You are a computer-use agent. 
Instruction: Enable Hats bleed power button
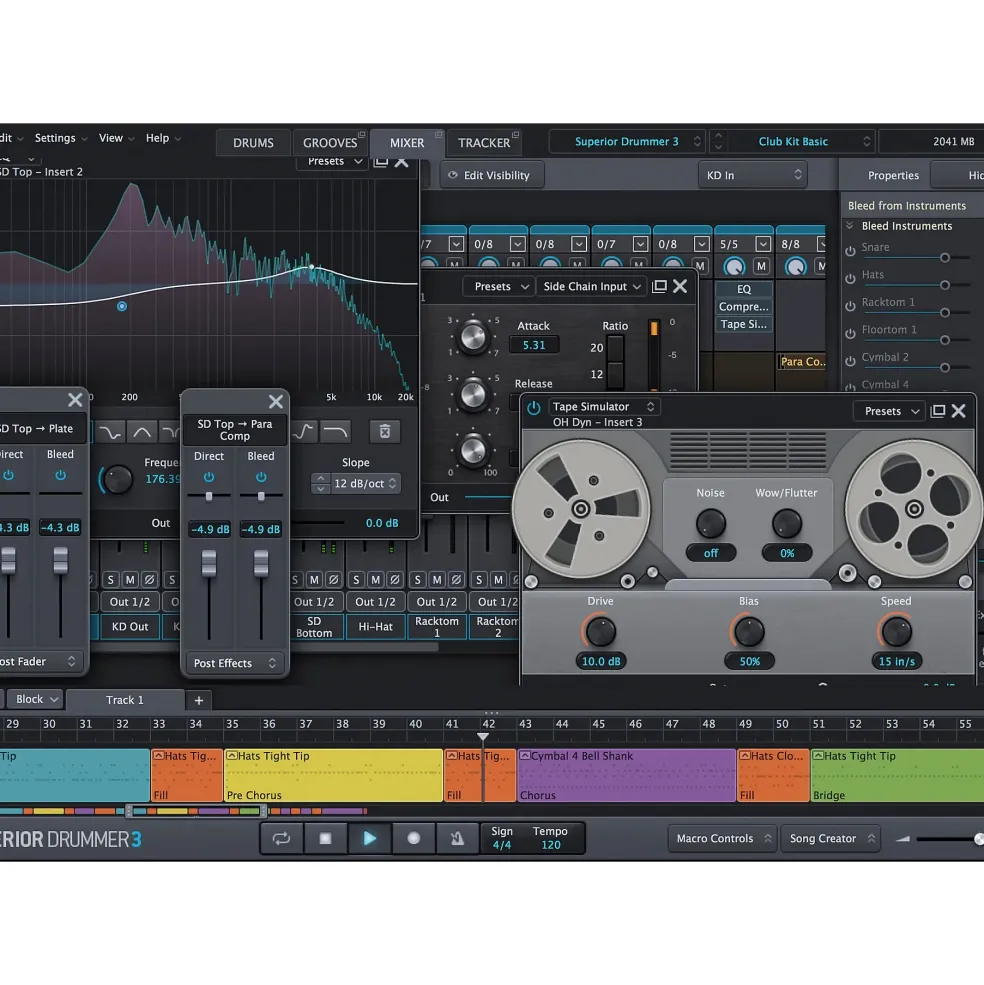pyautogui.click(x=850, y=278)
